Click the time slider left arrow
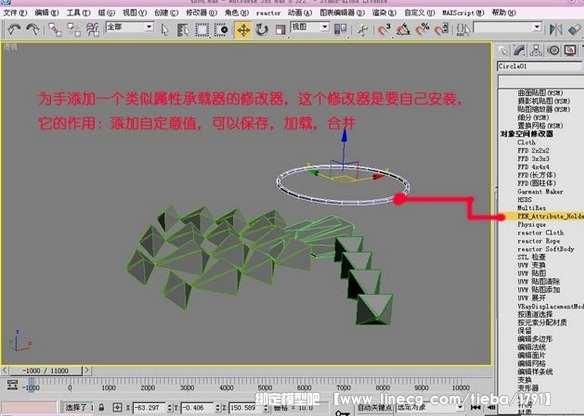 tap(4, 371)
